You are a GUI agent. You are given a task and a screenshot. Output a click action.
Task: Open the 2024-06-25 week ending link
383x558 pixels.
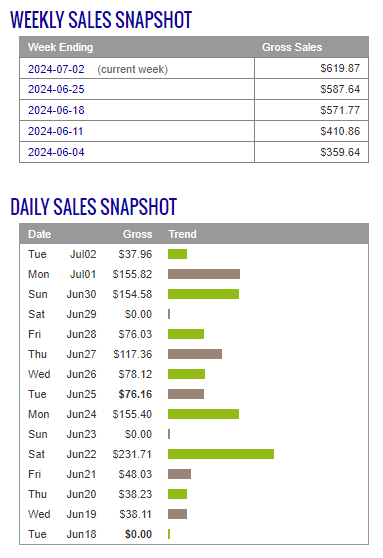point(56,89)
